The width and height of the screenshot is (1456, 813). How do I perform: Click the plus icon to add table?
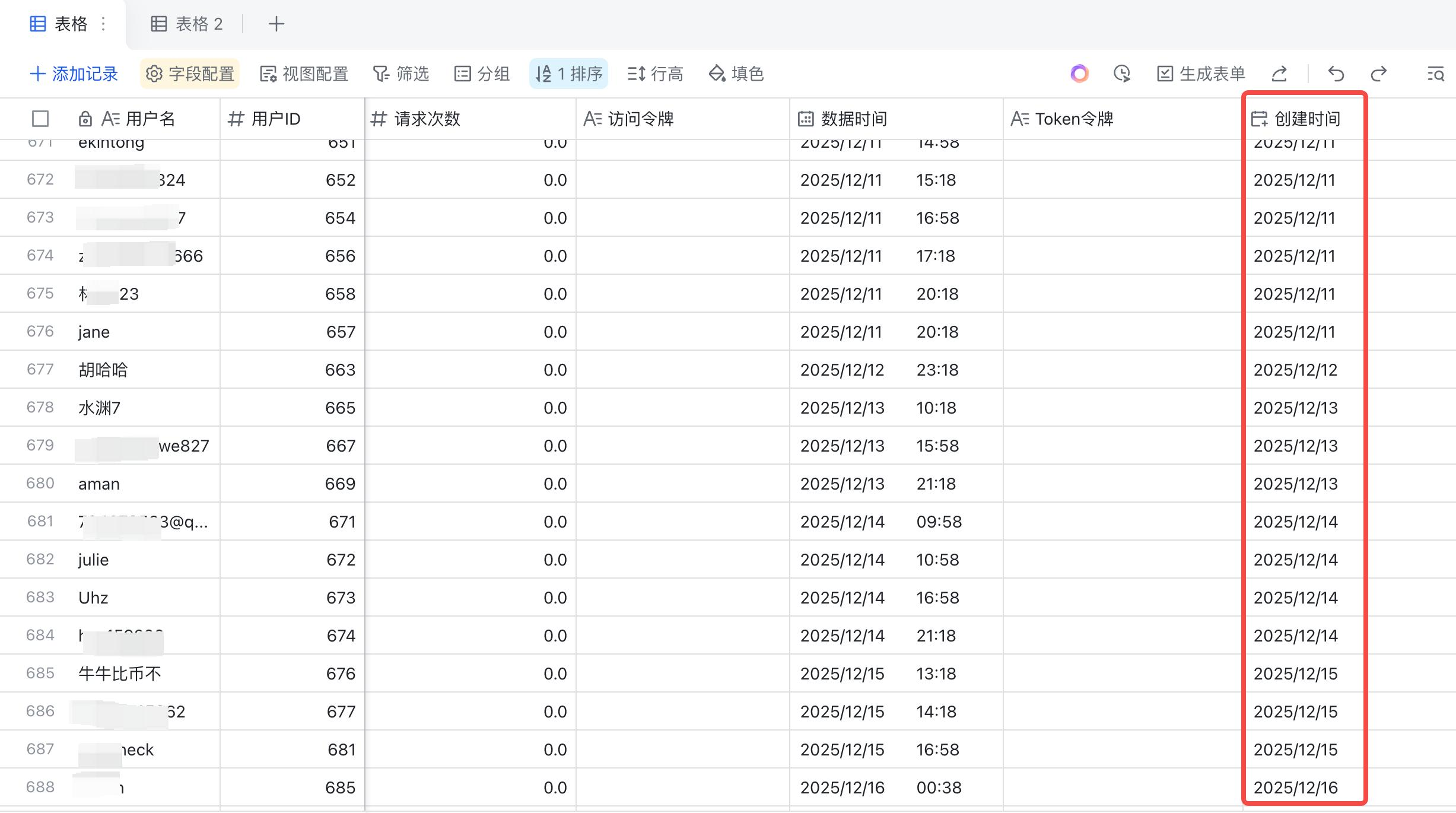click(276, 24)
